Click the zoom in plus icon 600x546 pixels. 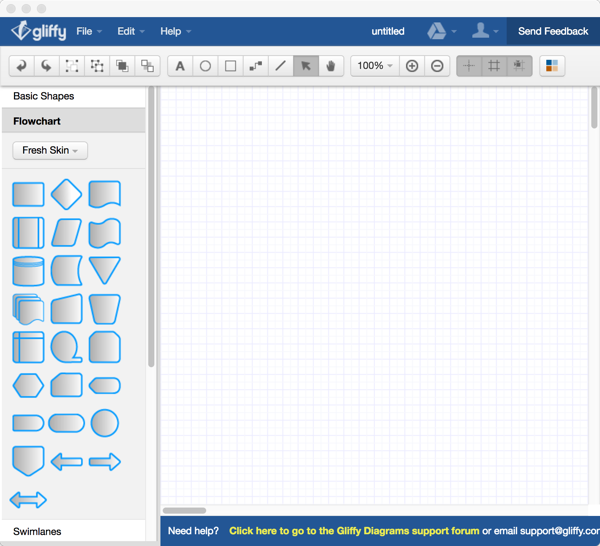(x=412, y=66)
